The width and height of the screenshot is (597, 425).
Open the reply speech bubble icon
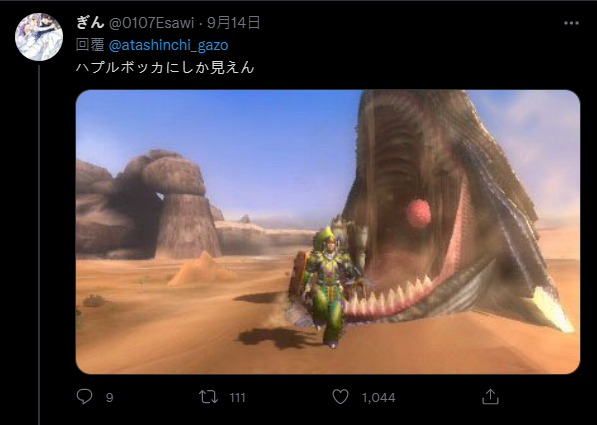point(84,396)
